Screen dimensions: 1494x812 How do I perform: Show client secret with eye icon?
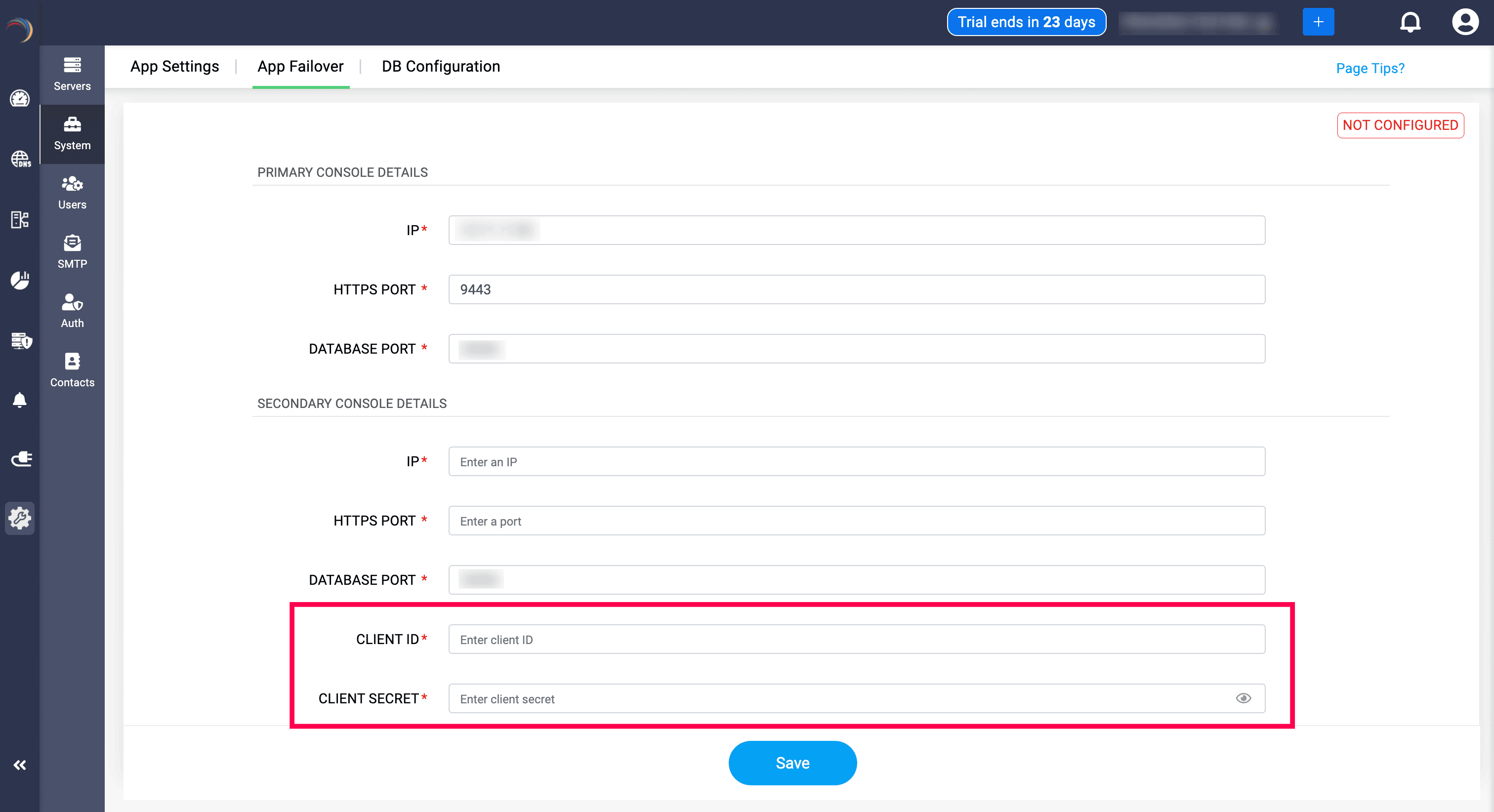[x=1243, y=698]
